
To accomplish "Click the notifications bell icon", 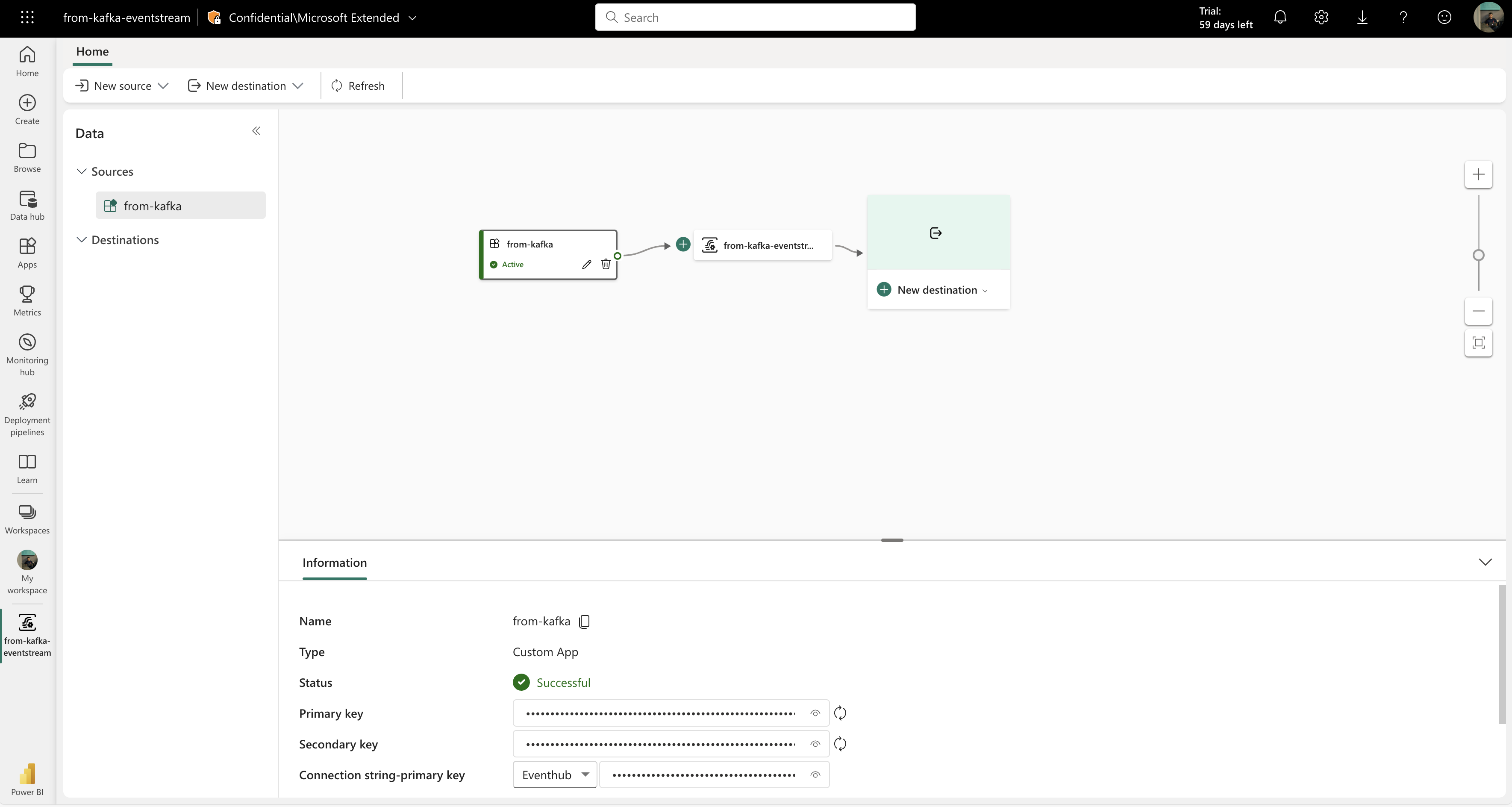I will pos(1280,17).
